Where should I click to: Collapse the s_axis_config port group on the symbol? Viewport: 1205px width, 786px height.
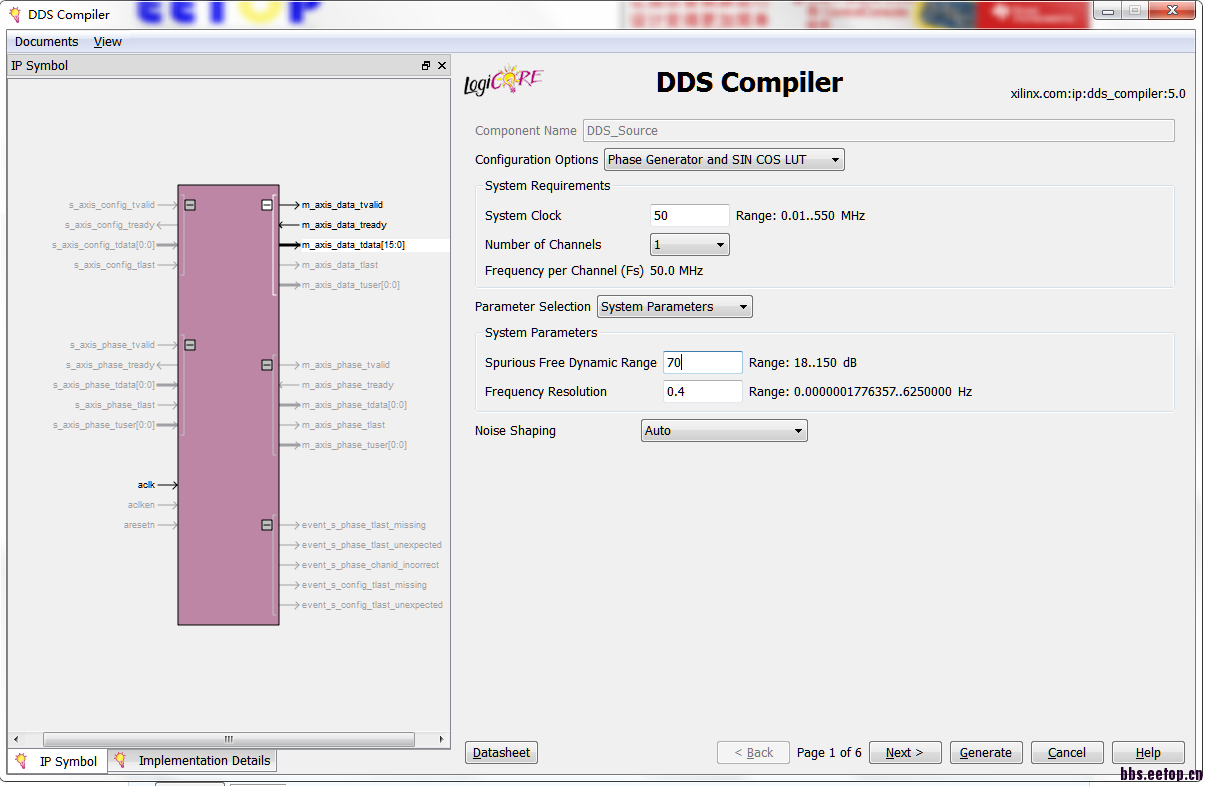(188, 204)
